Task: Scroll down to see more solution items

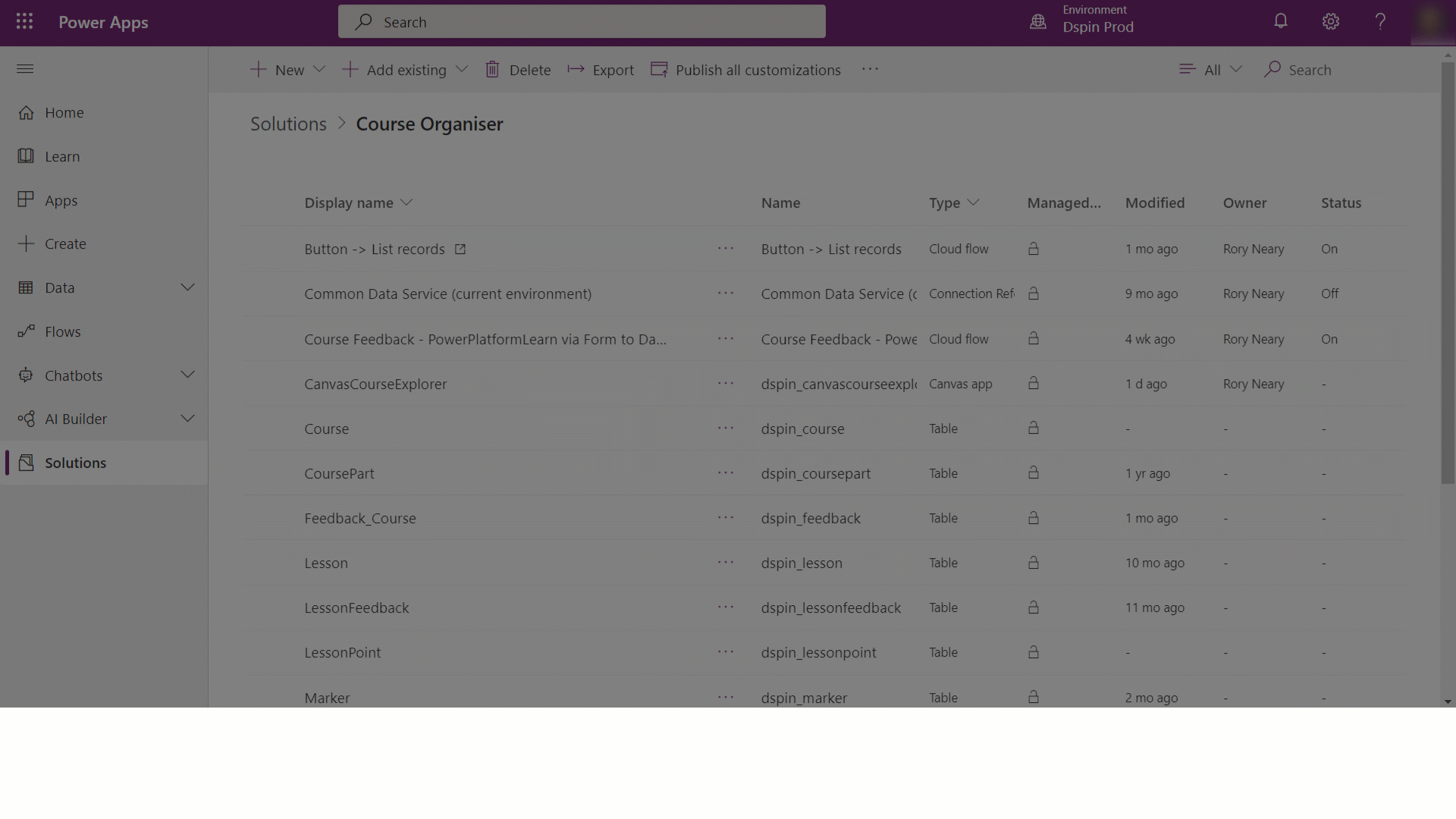Action: 1447,702
